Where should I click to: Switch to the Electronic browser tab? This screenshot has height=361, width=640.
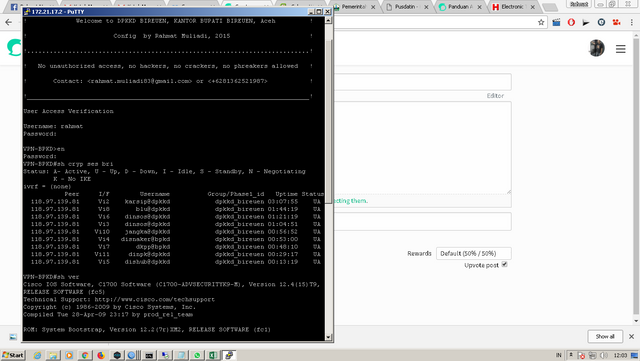[512, 7]
